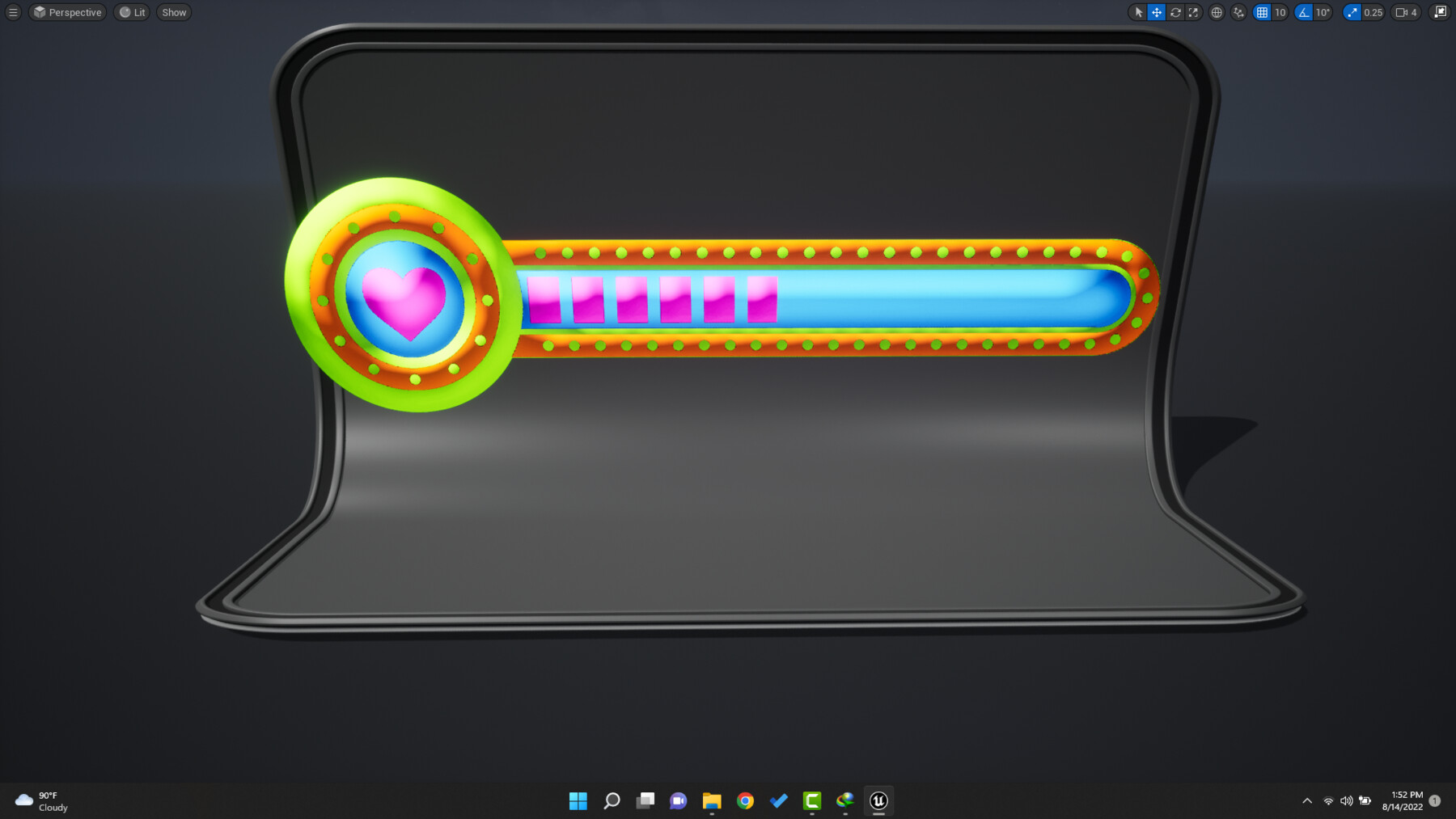Select the viewport Select arrow tool
Screen dimensions: 1456x819
[1139, 12]
